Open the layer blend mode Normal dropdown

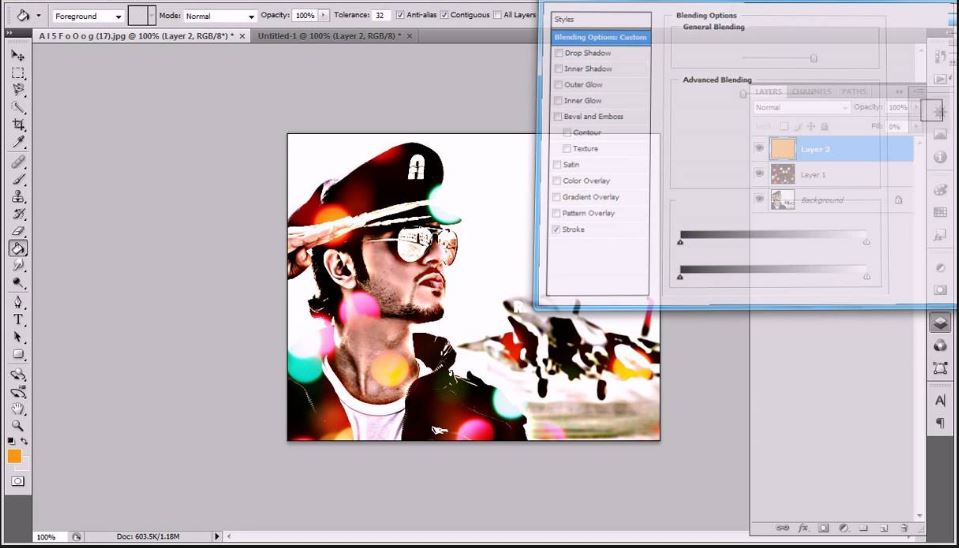coord(801,108)
